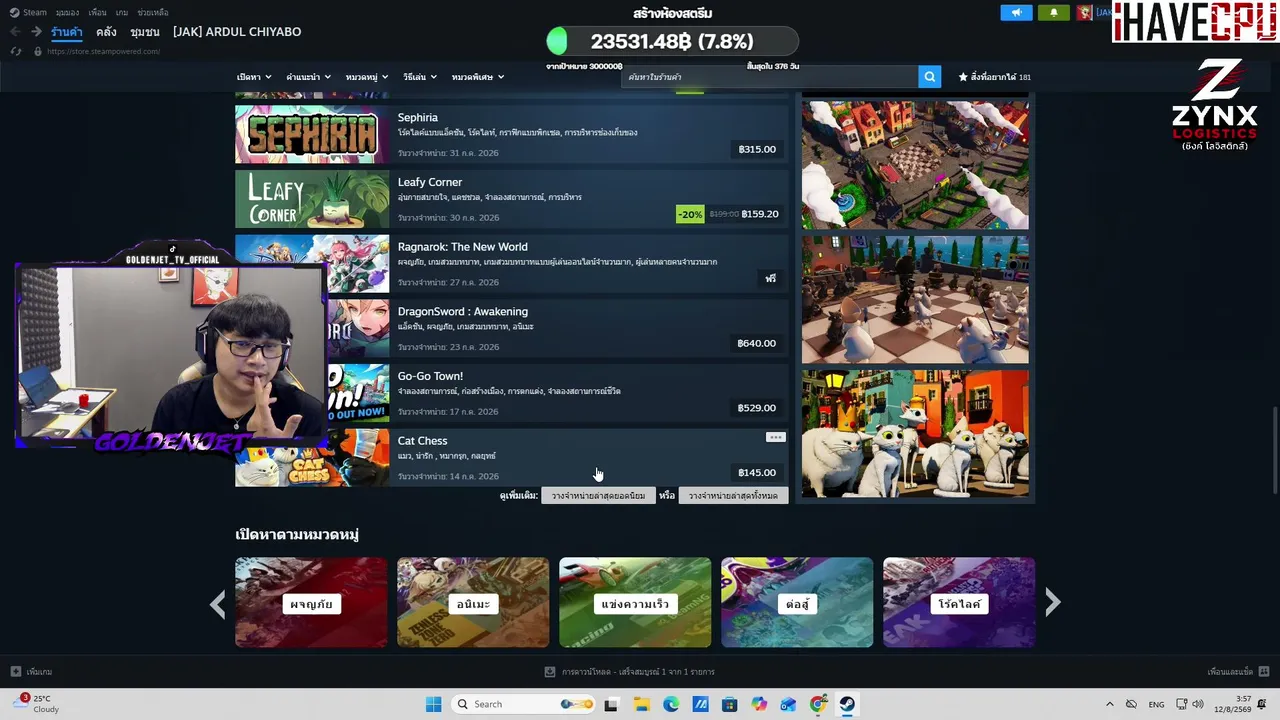1280x720 pixels.
Task: Open the โร้คไลค์ category card
Action: click(x=959, y=602)
